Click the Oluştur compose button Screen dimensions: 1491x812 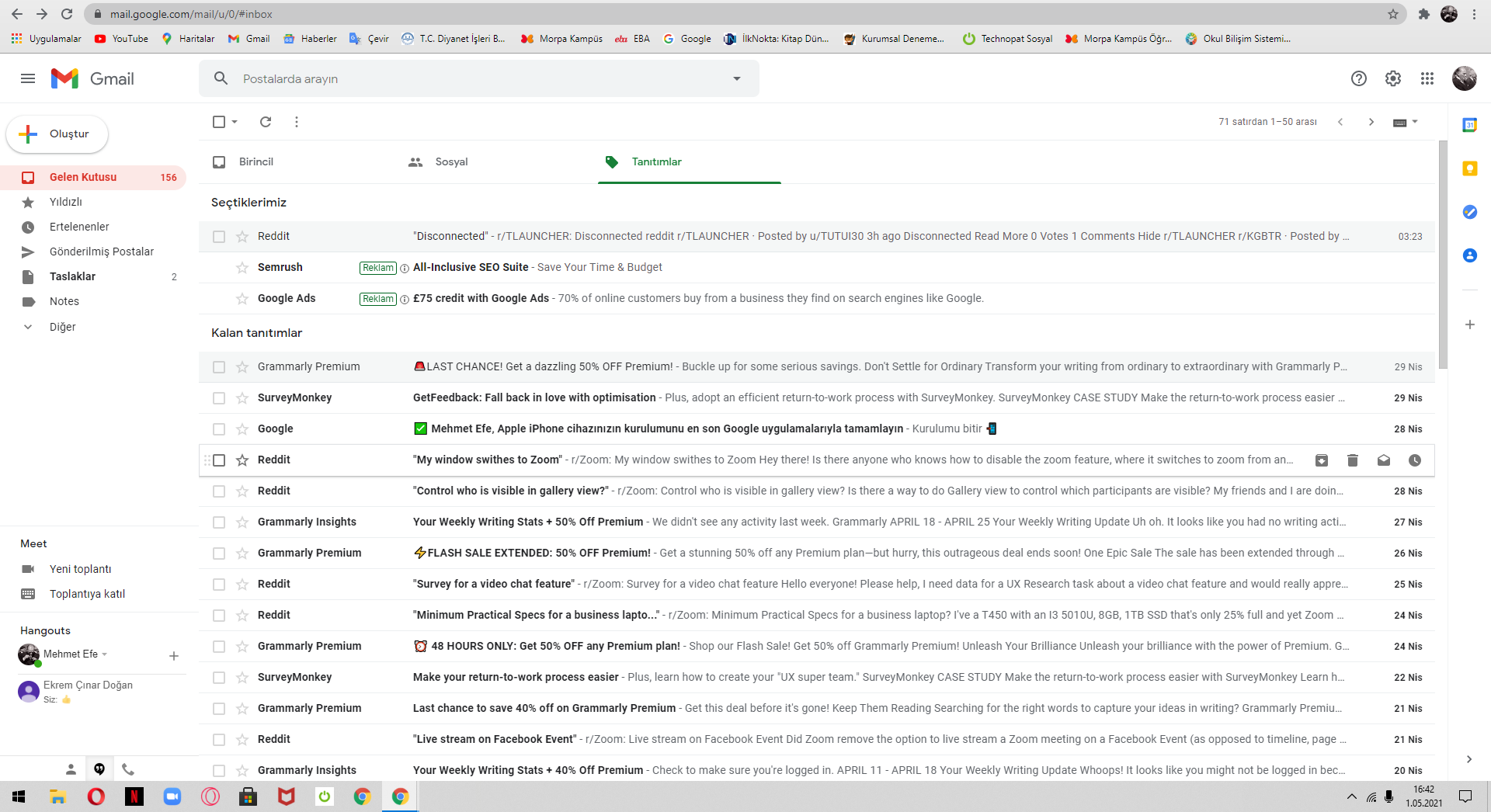[57, 134]
